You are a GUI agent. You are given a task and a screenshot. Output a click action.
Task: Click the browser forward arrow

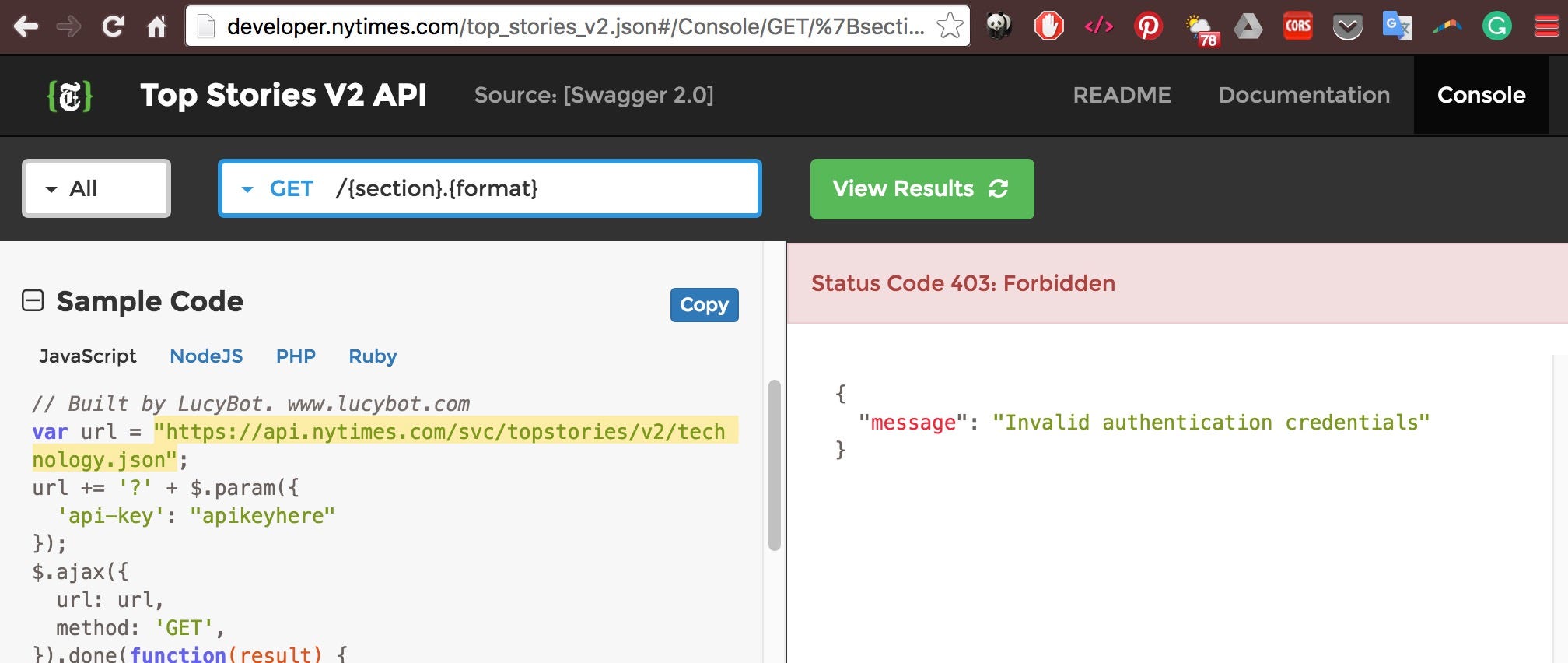[x=69, y=27]
